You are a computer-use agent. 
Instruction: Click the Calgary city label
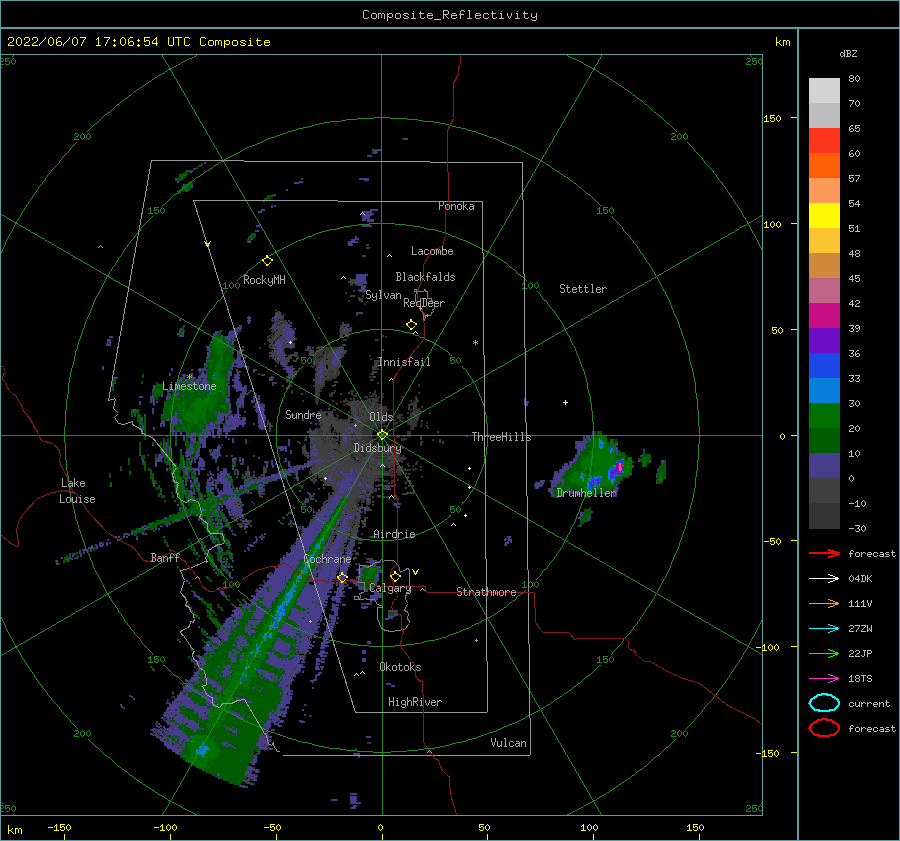(390, 588)
